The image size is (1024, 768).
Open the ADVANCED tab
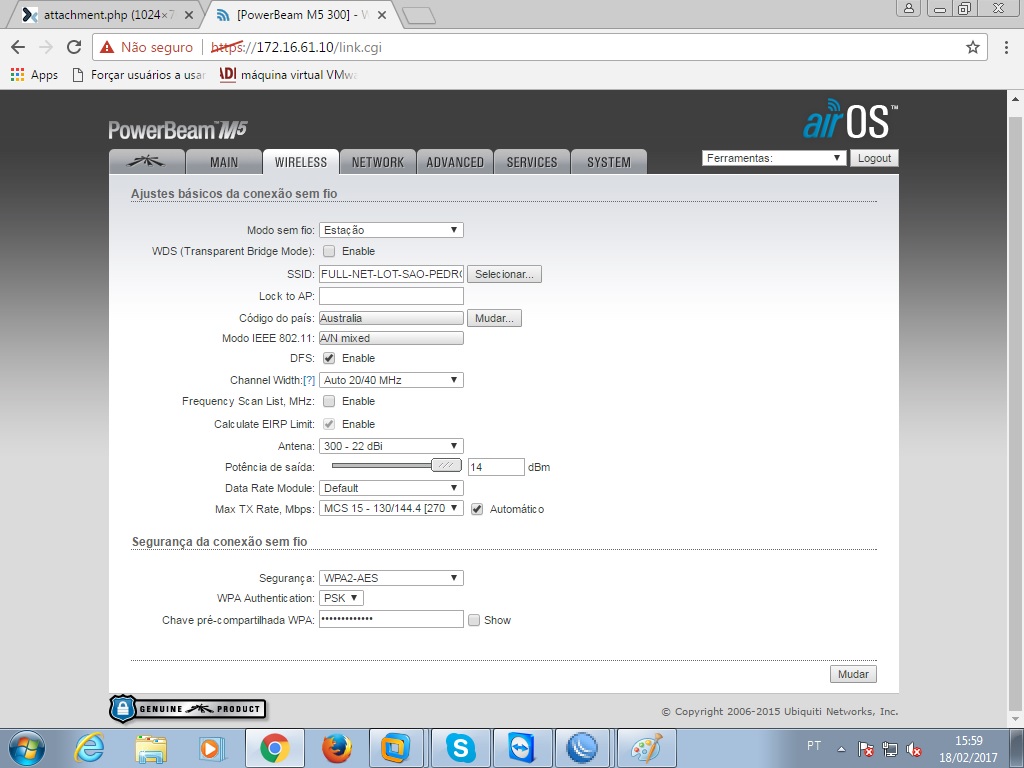click(455, 162)
